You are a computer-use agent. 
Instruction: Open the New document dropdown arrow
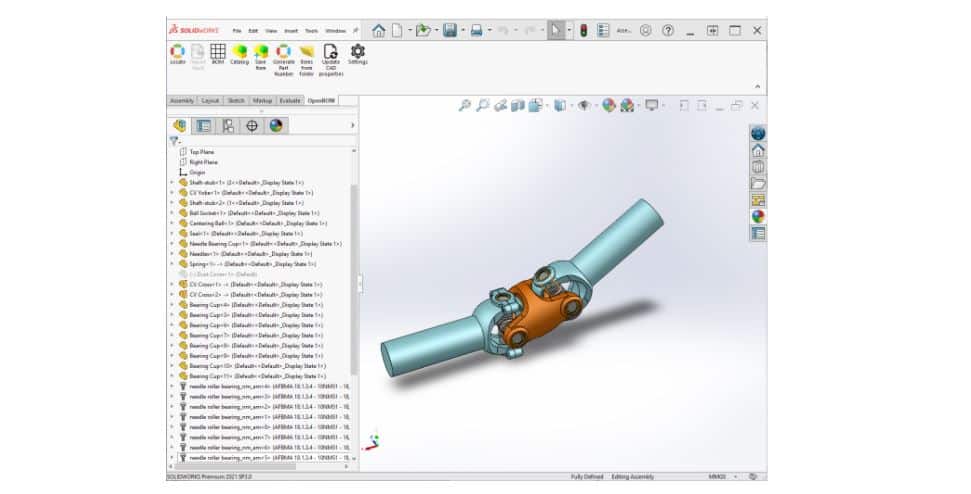(409, 30)
